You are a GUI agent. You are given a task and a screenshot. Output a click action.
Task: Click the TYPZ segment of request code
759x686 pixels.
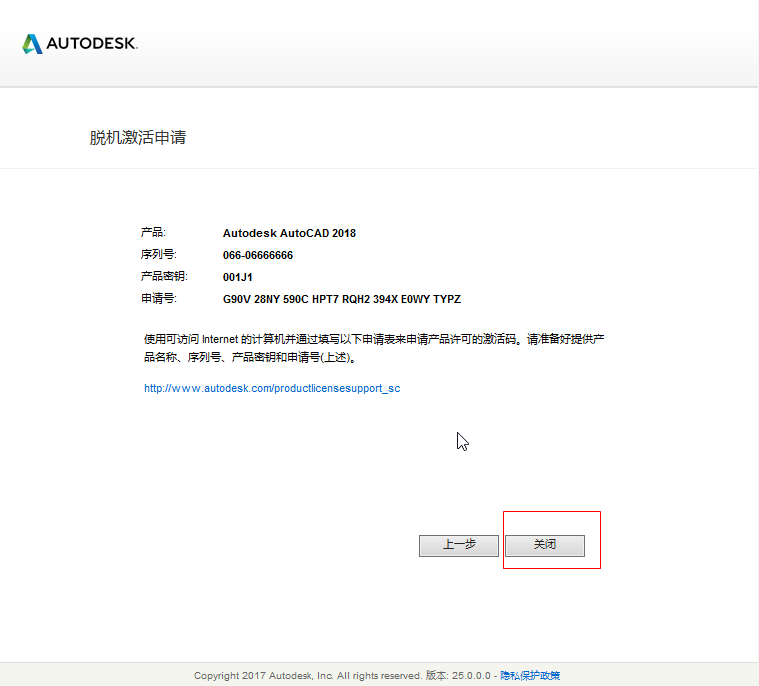pos(446,299)
